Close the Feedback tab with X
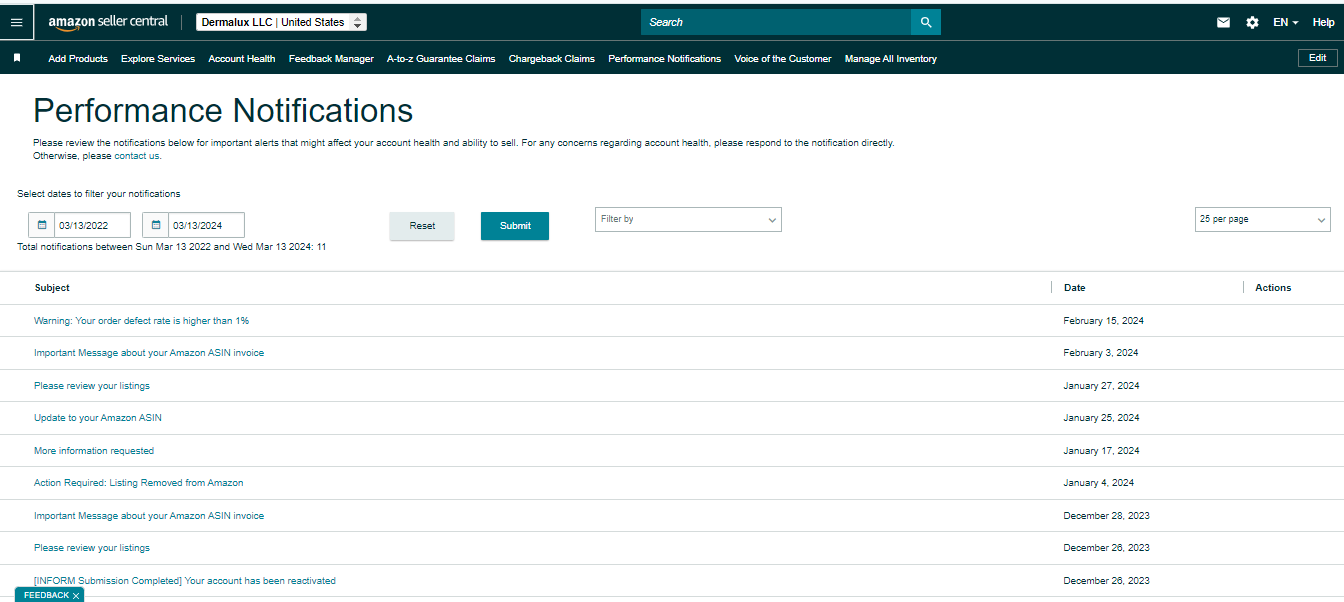The width and height of the screenshot is (1344, 602). (x=76, y=596)
